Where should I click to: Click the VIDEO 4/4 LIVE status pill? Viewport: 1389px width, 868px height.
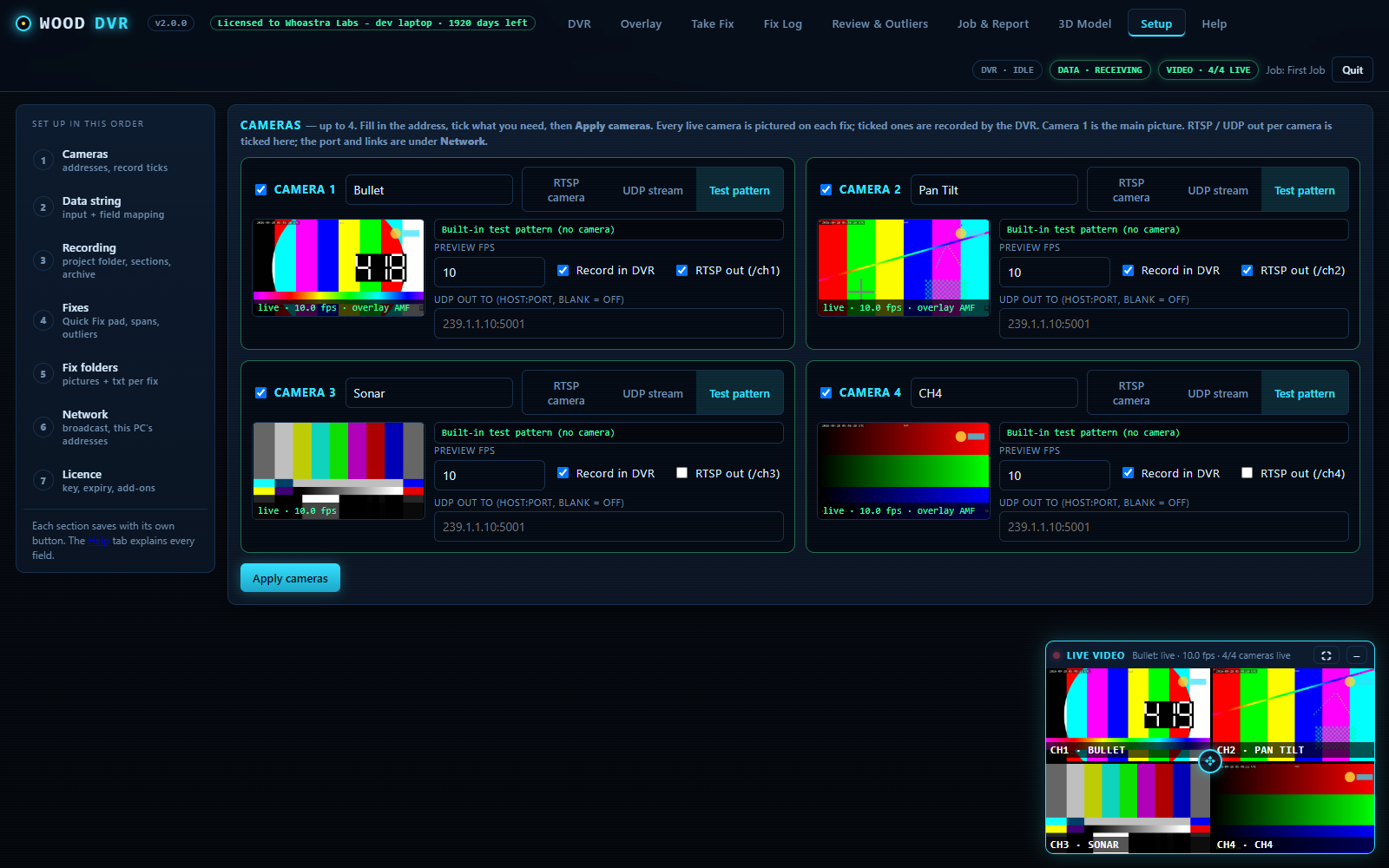point(1208,70)
